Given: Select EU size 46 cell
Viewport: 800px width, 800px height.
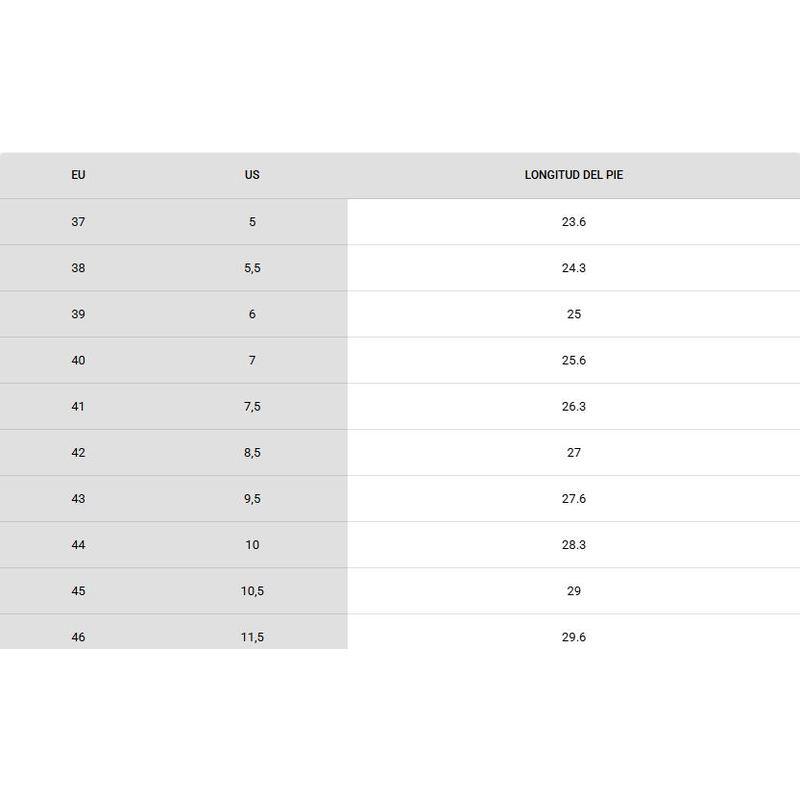Looking at the screenshot, I should point(78,637).
